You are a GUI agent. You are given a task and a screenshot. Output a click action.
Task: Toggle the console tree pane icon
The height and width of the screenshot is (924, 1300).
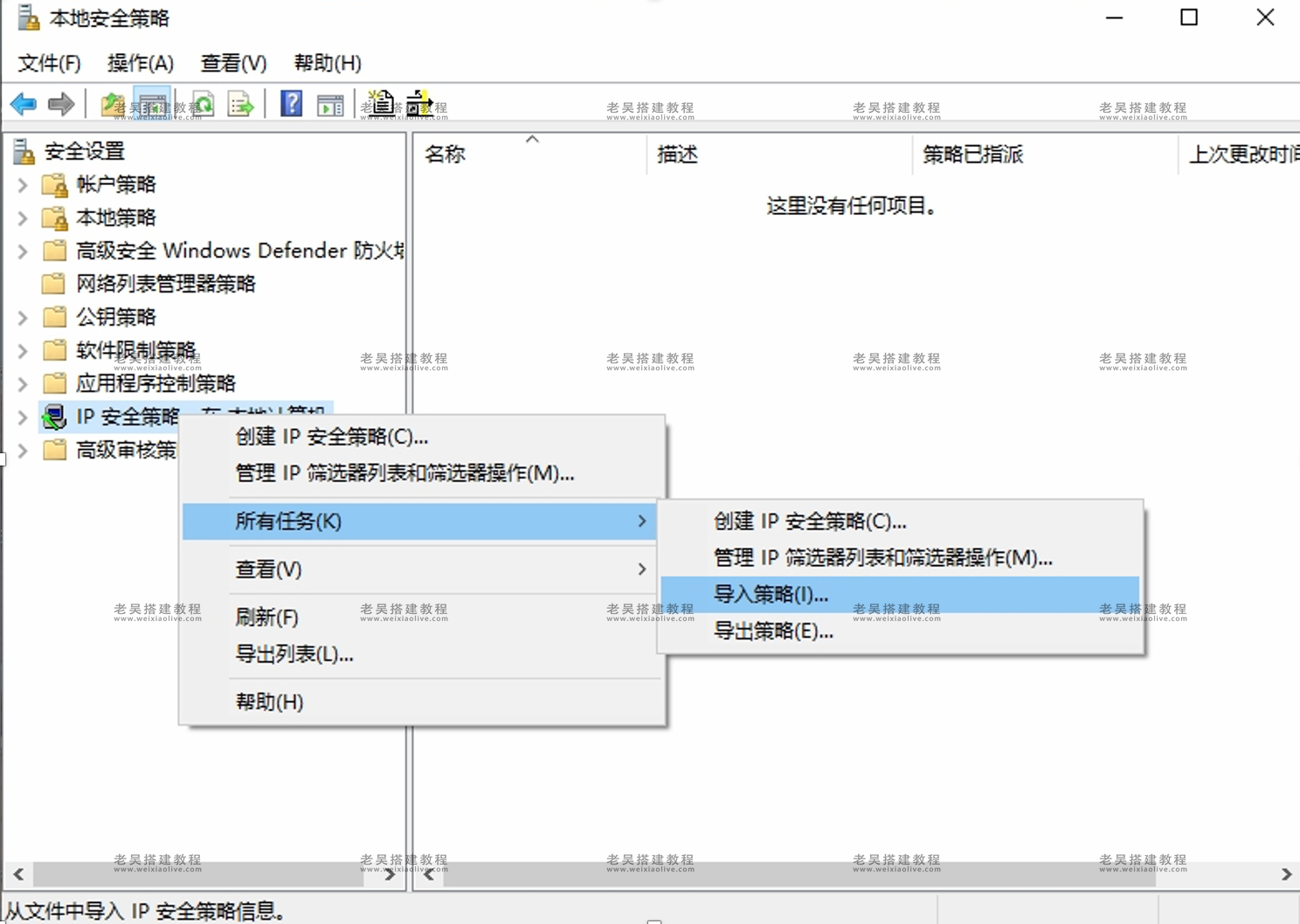(x=152, y=104)
